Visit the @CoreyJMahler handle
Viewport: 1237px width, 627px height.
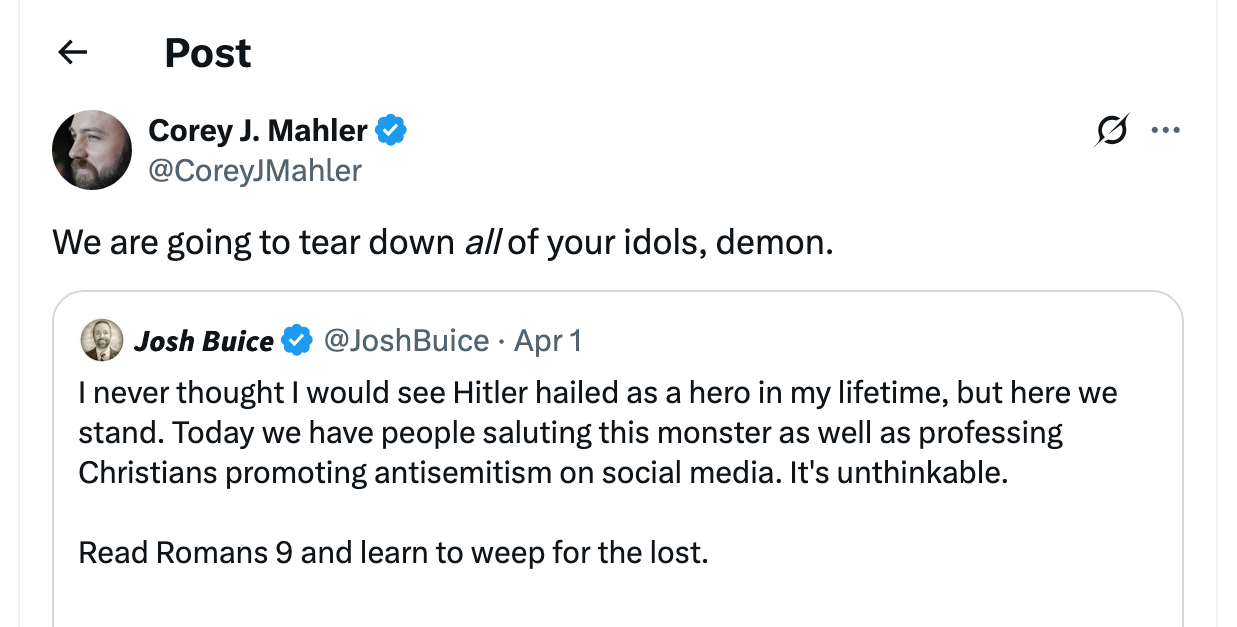coord(254,170)
